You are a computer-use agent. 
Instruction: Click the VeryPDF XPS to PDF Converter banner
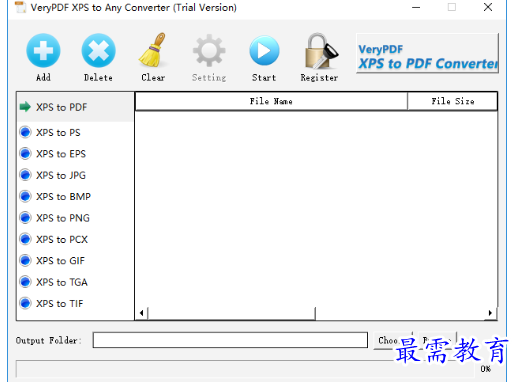coord(427,53)
